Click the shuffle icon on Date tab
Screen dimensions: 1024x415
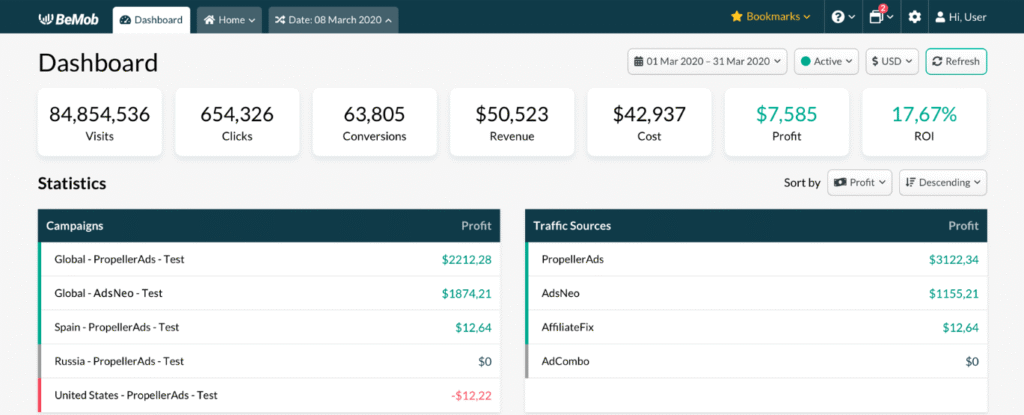279,20
